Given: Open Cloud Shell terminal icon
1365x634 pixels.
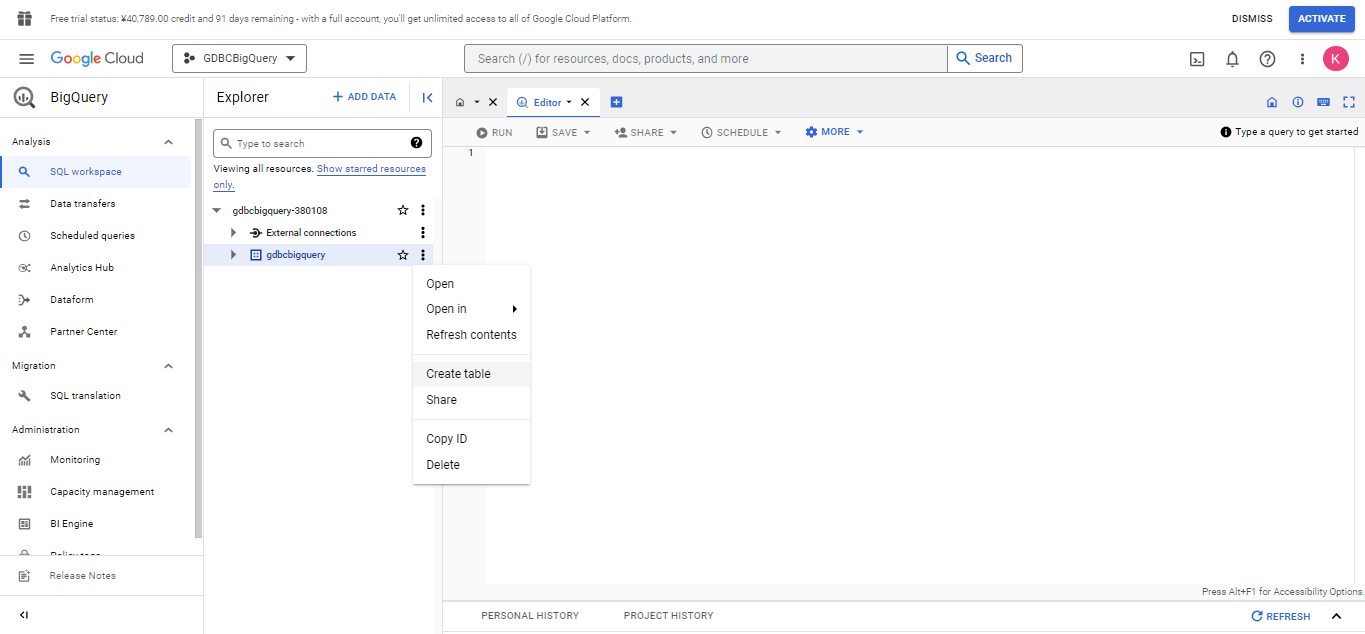Looking at the screenshot, I should tap(1197, 59).
